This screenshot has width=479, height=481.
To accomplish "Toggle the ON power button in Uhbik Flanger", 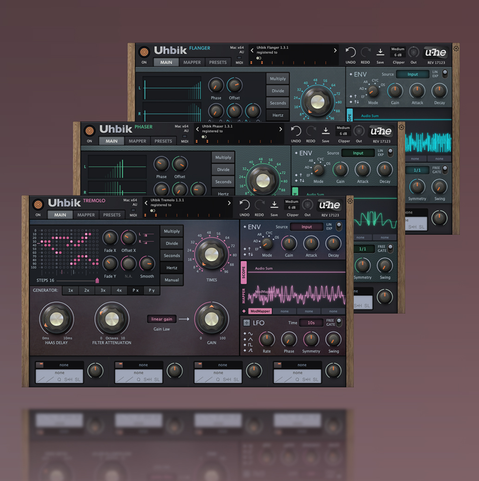I will pos(144,52).
